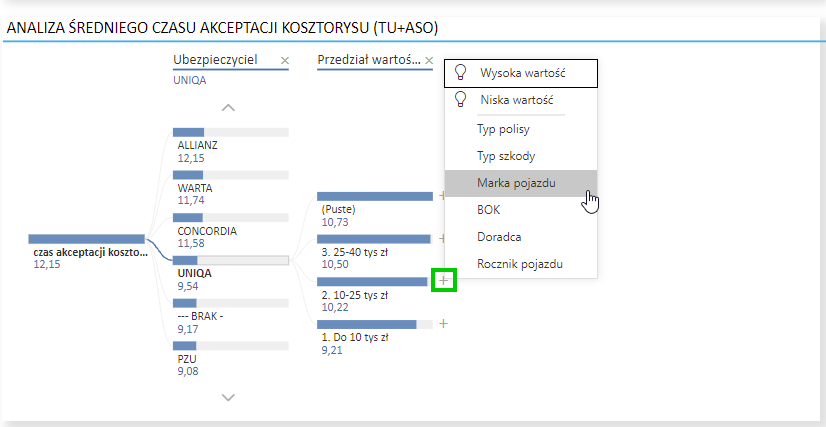Viewport: 826px width, 427px height.
Task: Choose Niska wartość AI split option
Action: [516, 101]
